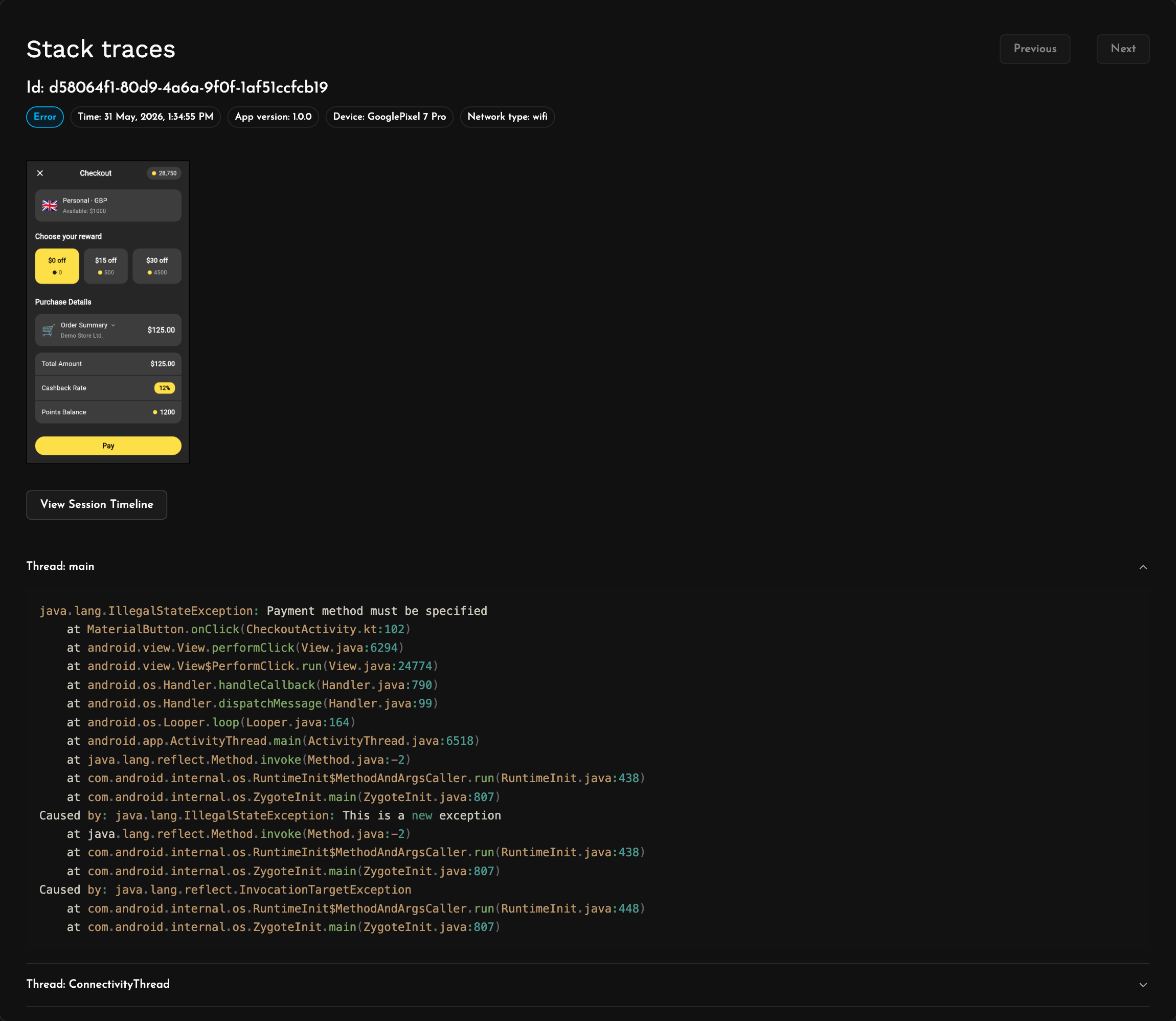Click the shopping cart icon in Order Summary
This screenshot has height=1021, width=1176.
pyautogui.click(x=49, y=330)
